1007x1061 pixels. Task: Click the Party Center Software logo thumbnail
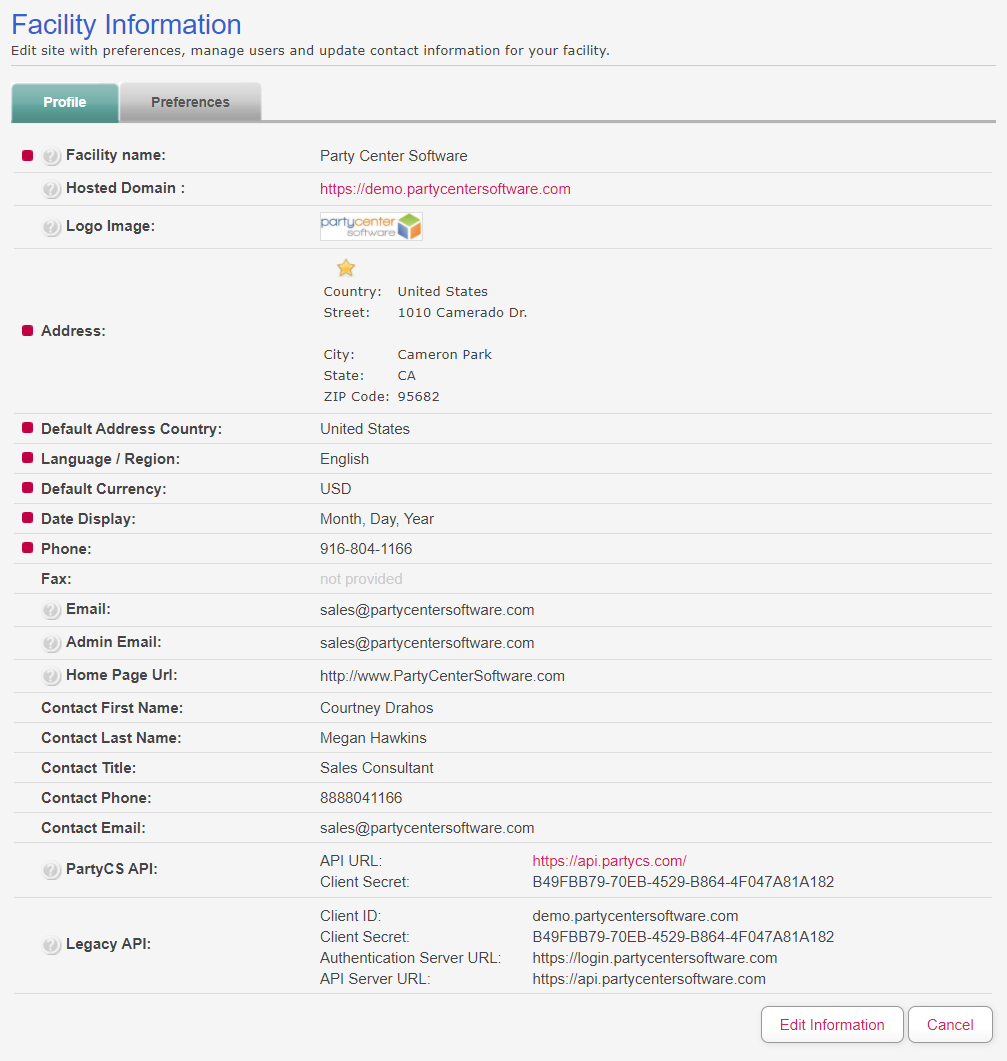372,227
